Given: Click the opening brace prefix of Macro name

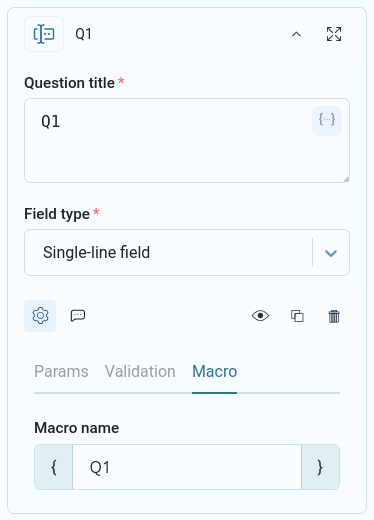Looking at the screenshot, I should (x=54, y=467).
